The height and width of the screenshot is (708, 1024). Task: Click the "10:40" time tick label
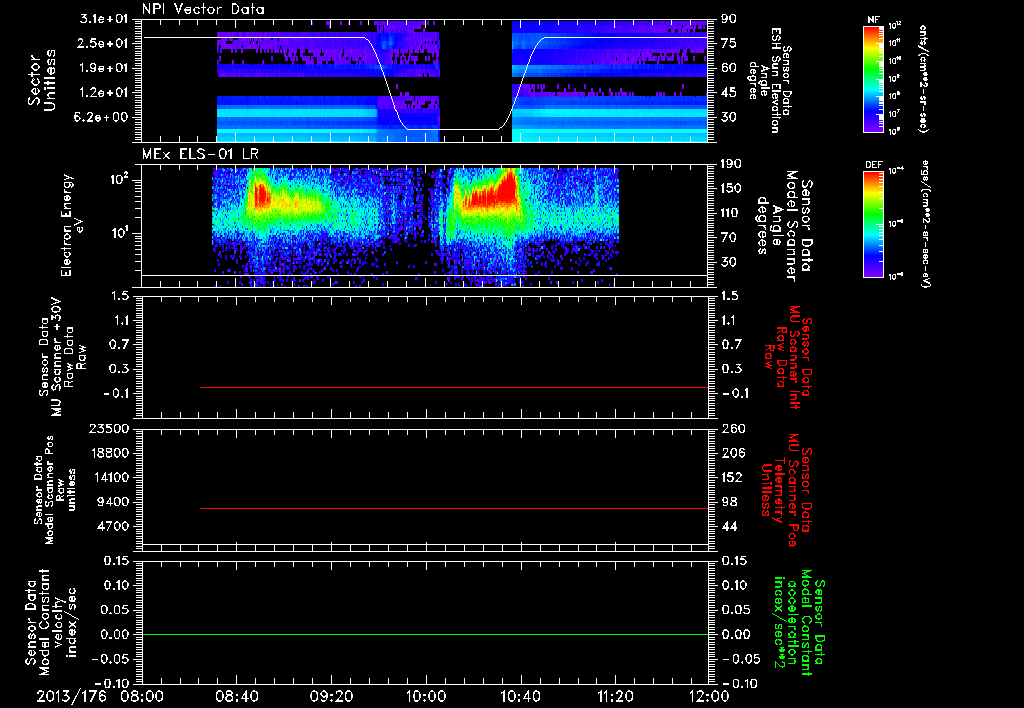point(520,696)
